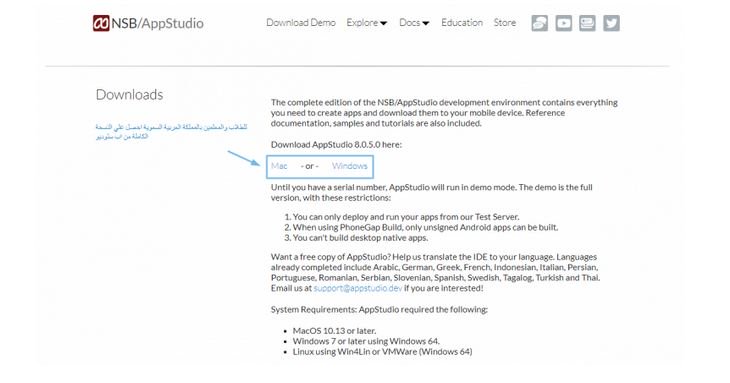Open the Education menu item
Screen dimensions: 730x383
(462, 23)
